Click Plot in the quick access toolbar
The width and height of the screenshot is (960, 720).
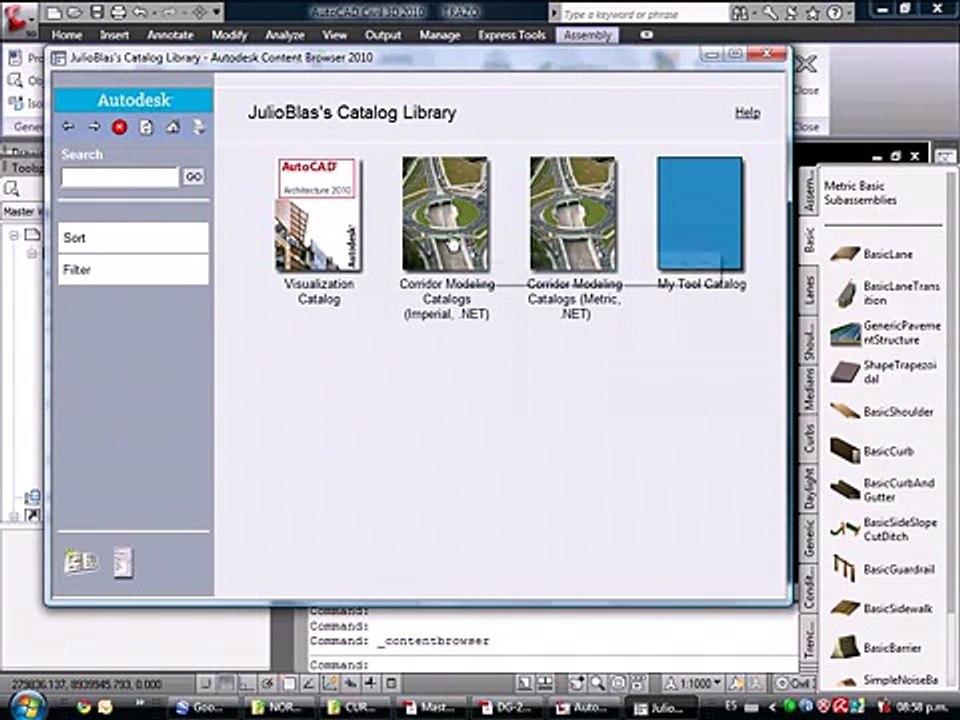pyautogui.click(x=118, y=12)
